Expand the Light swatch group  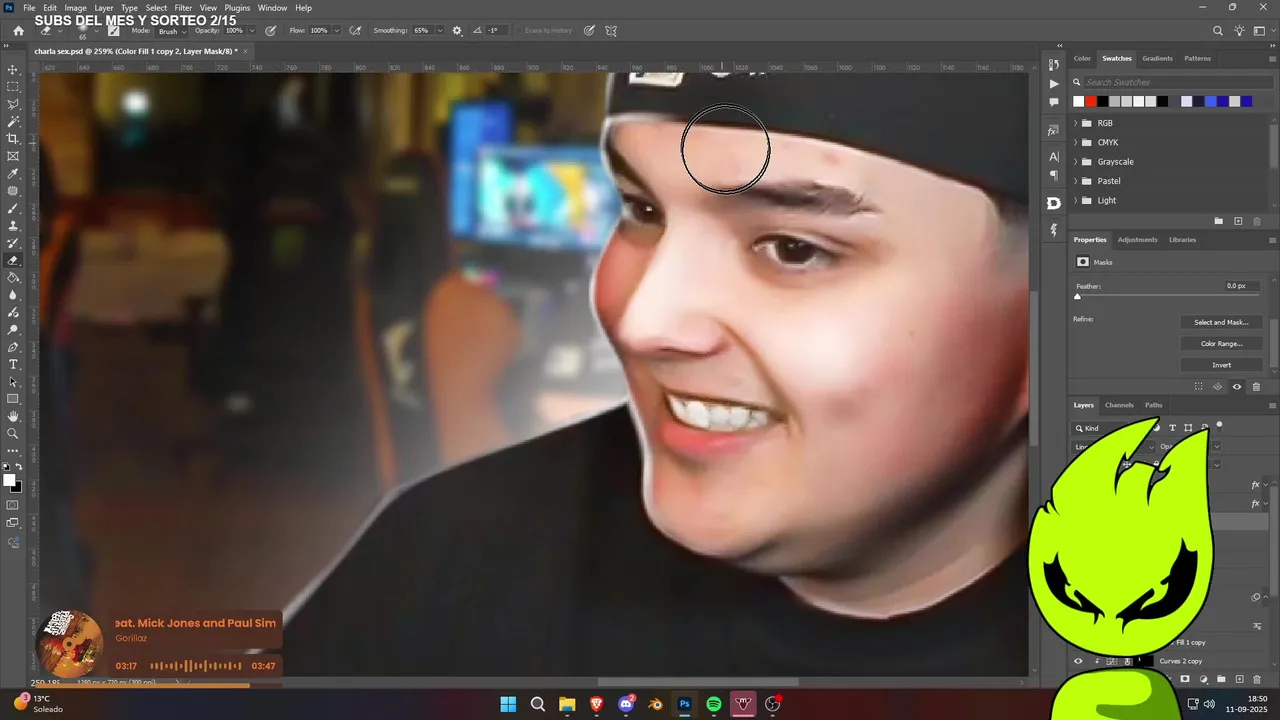(1076, 200)
